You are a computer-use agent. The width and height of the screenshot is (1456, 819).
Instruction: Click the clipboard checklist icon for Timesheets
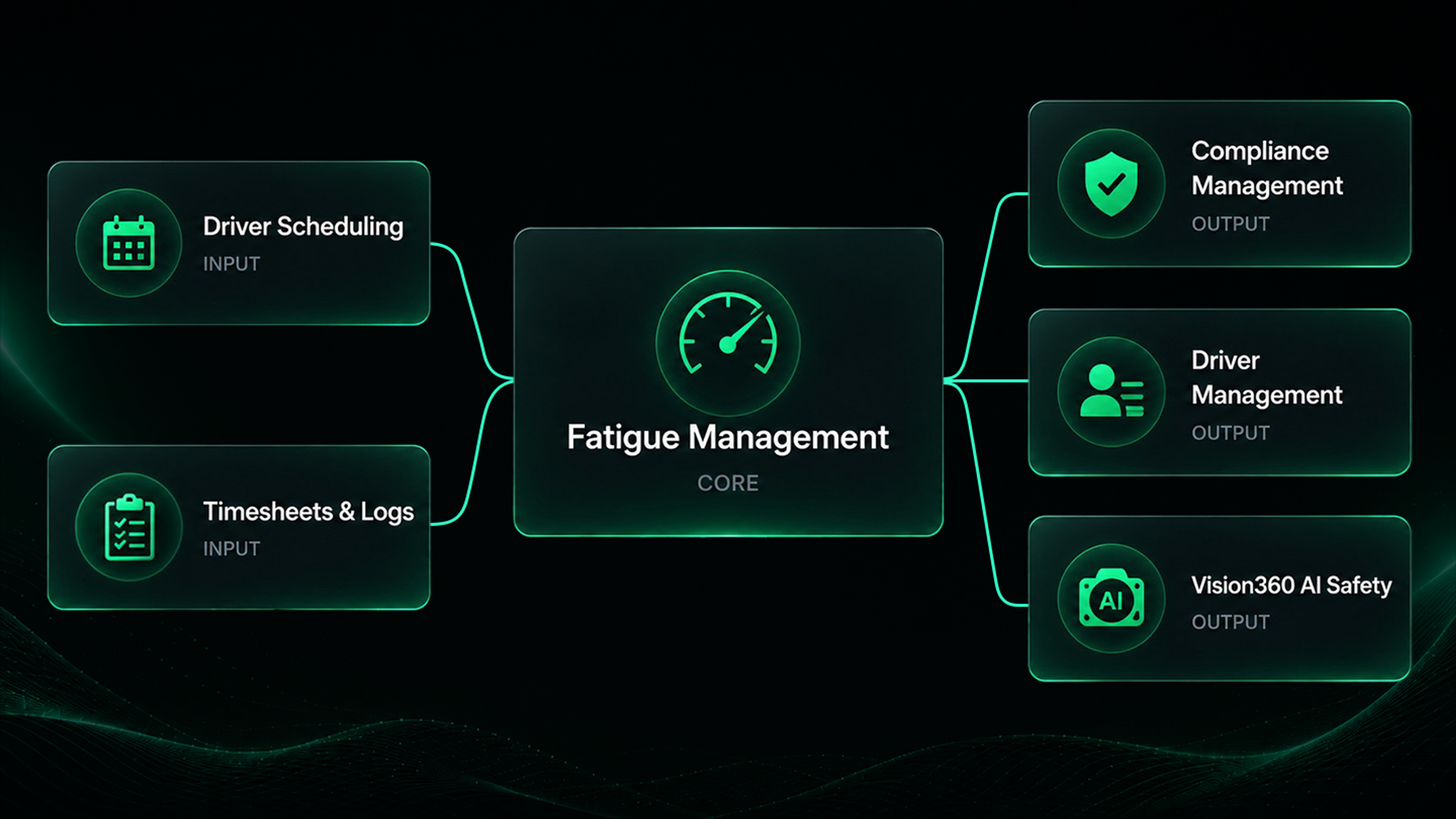point(129,527)
